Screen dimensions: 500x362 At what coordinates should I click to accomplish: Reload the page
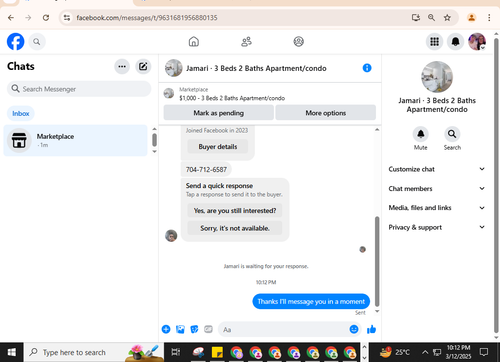(46, 18)
